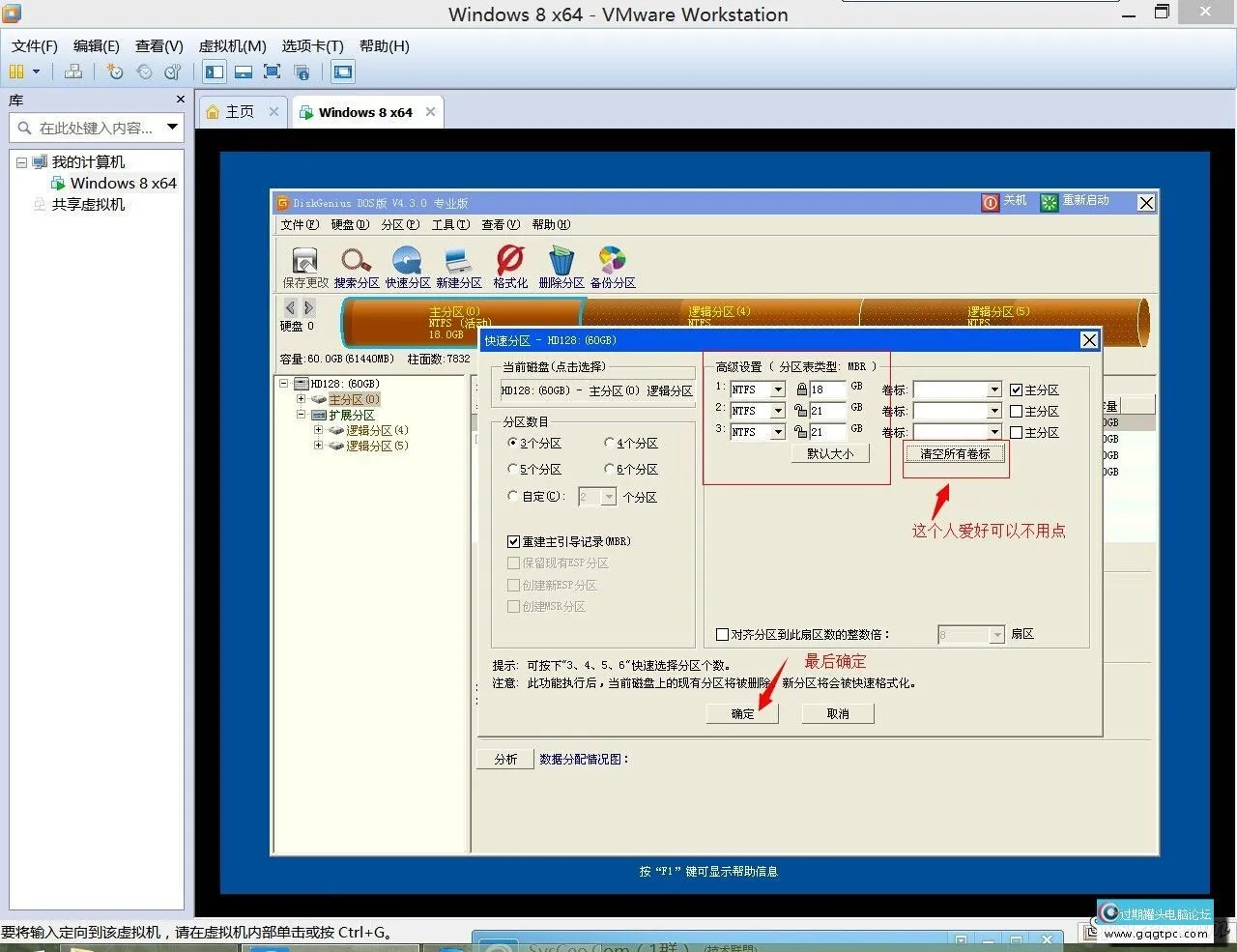
Task: Click the 保存更改 (Save Changes) toolbar icon
Action: click(304, 262)
